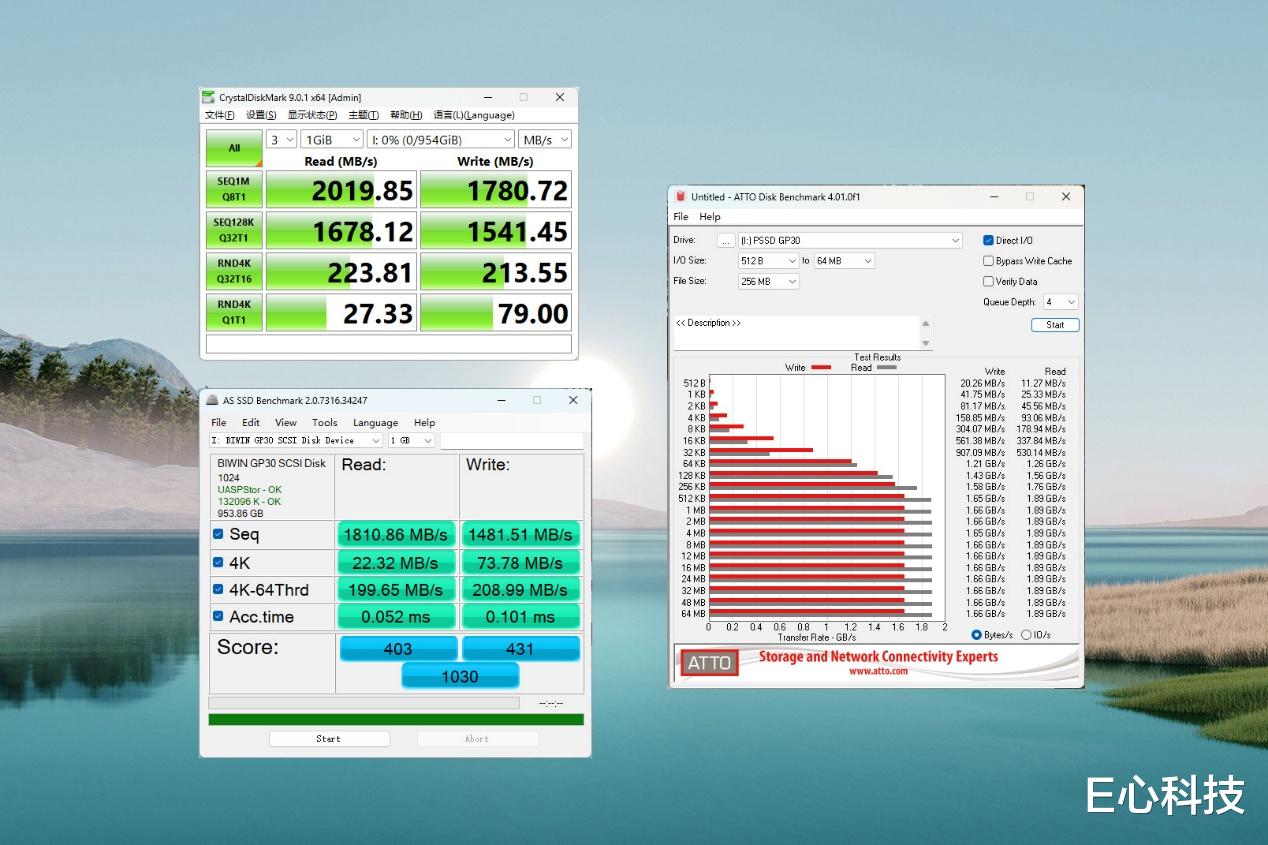Image resolution: width=1268 pixels, height=845 pixels.
Task: Run RND4K Q32T16 test
Action: (x=234, y=271)
